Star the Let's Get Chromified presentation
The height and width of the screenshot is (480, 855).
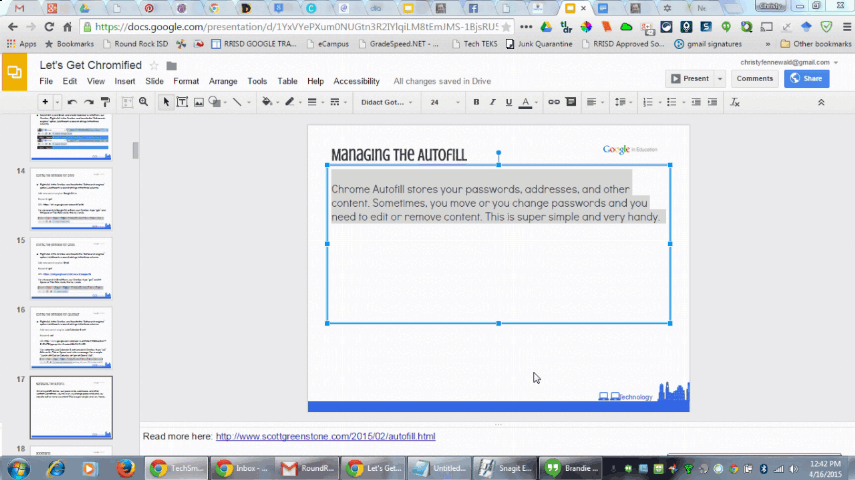coord(154,65)
